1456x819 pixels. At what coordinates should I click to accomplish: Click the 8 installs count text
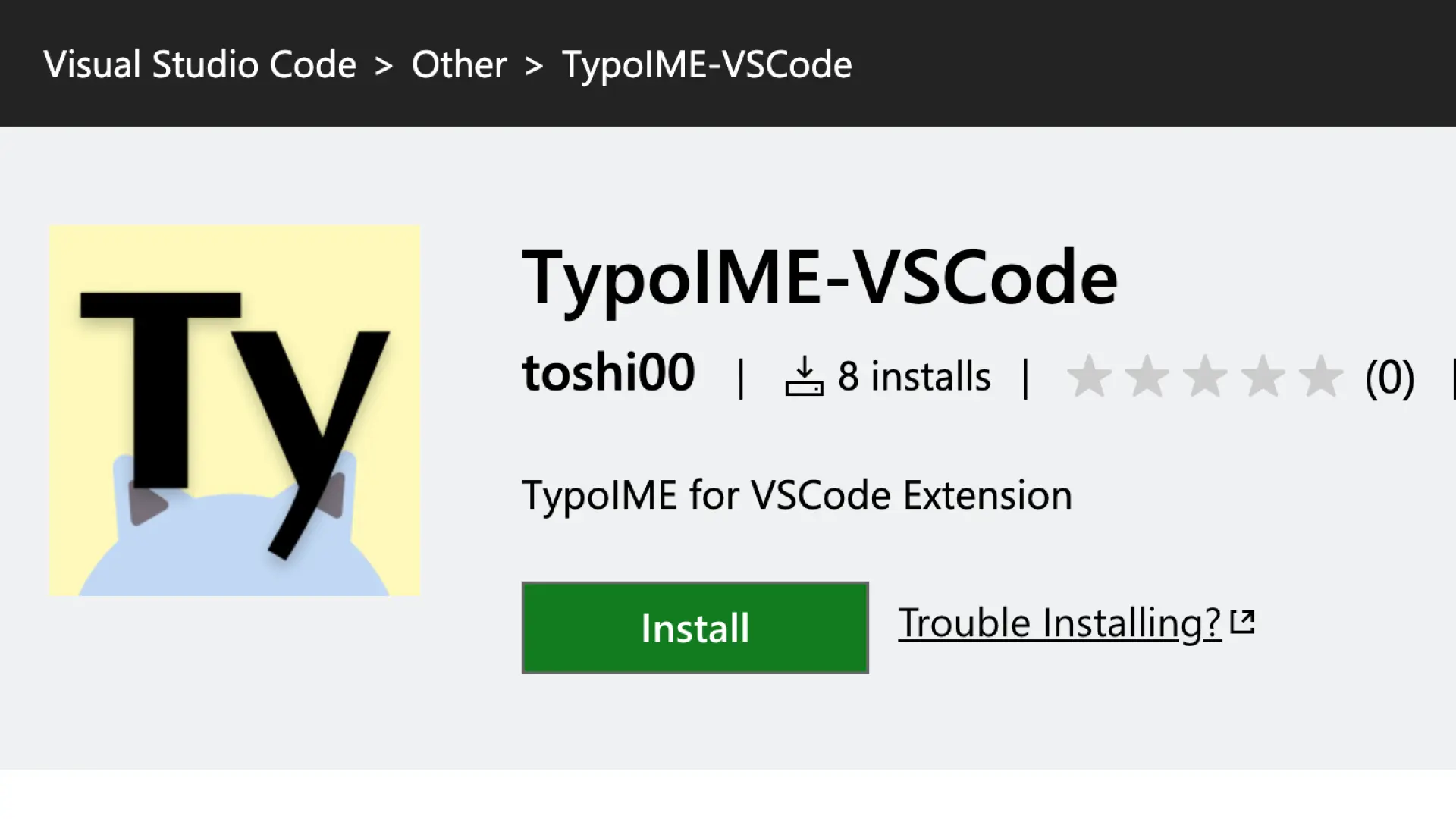tap(914, 376)
